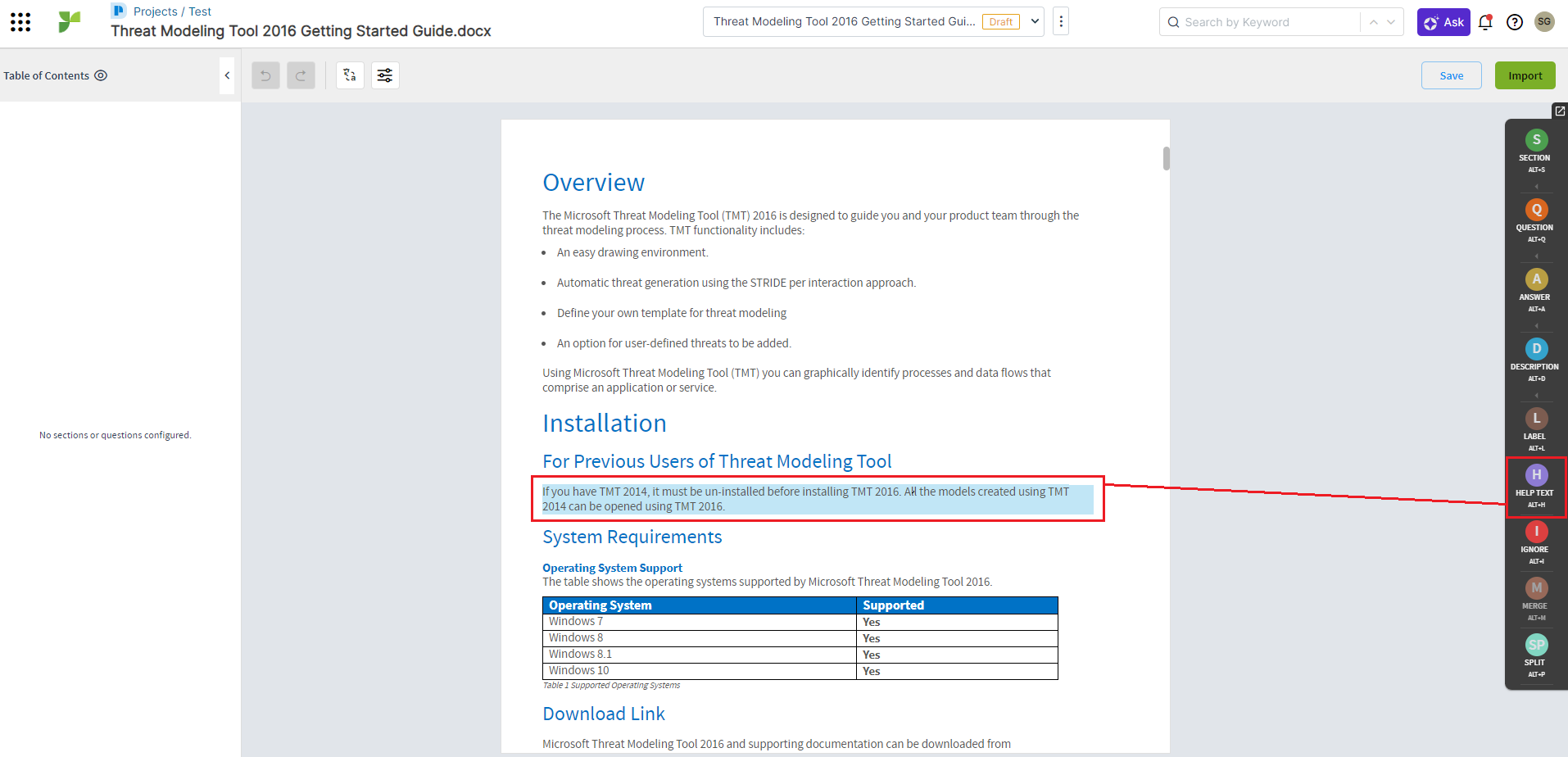Click the highlighted TMT 2014 paragraph
Screen dimensions: 1568x757
coord(818,499)
